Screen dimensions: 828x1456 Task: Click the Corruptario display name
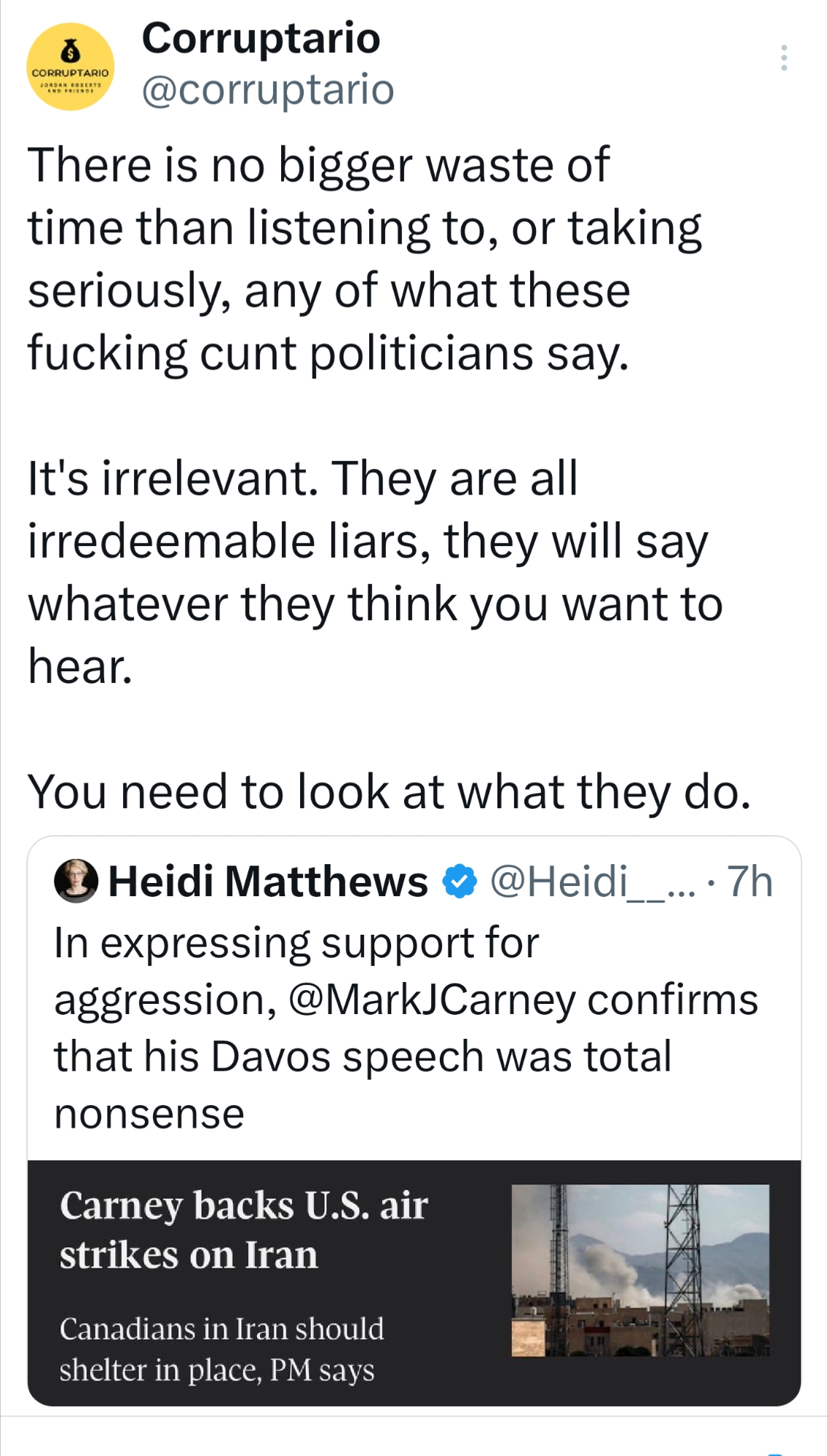pyautogui.click(x=261, y=38)
